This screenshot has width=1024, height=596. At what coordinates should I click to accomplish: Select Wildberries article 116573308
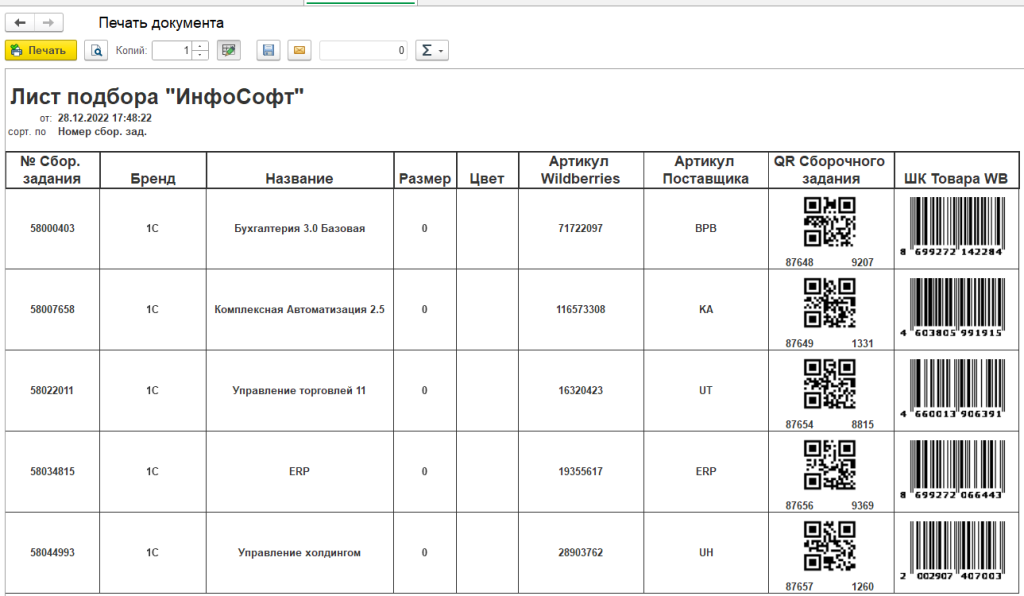pyautogui.click(x=581, y=309)
